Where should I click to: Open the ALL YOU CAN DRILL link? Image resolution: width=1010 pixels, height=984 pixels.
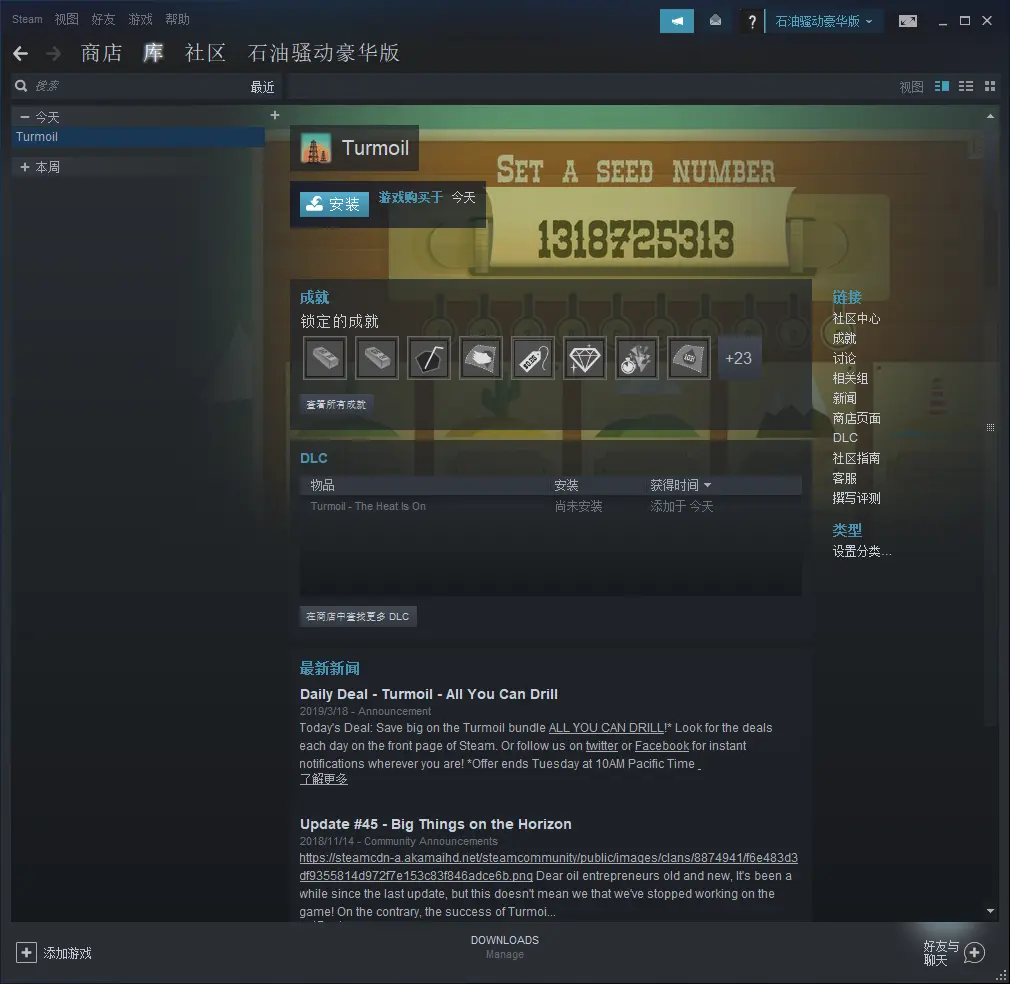coord(606,728)
